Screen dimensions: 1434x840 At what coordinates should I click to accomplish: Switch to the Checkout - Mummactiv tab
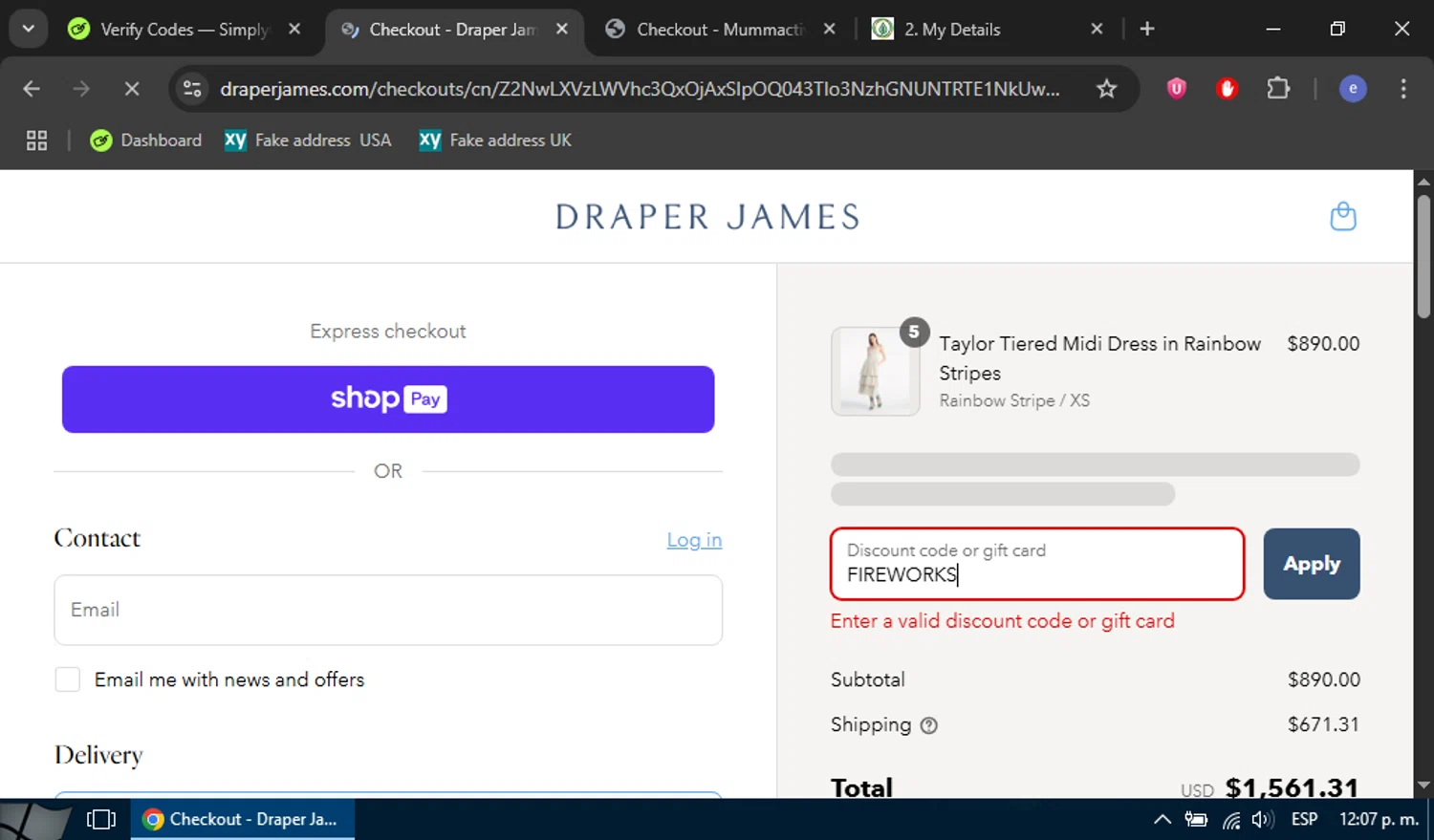pyautogui.click(x=720, y=29)
